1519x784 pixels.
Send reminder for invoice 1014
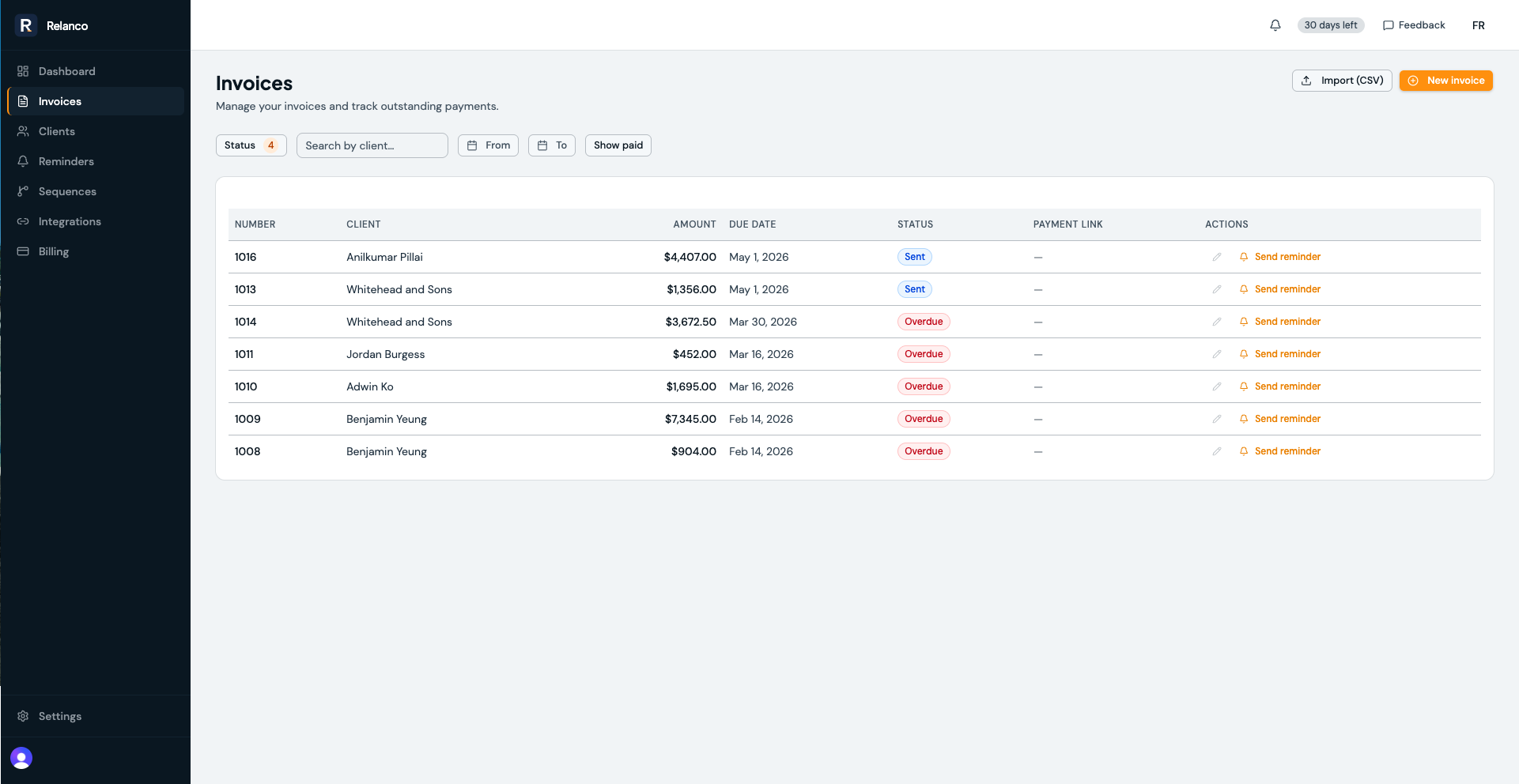click(x=1280, y=322)
